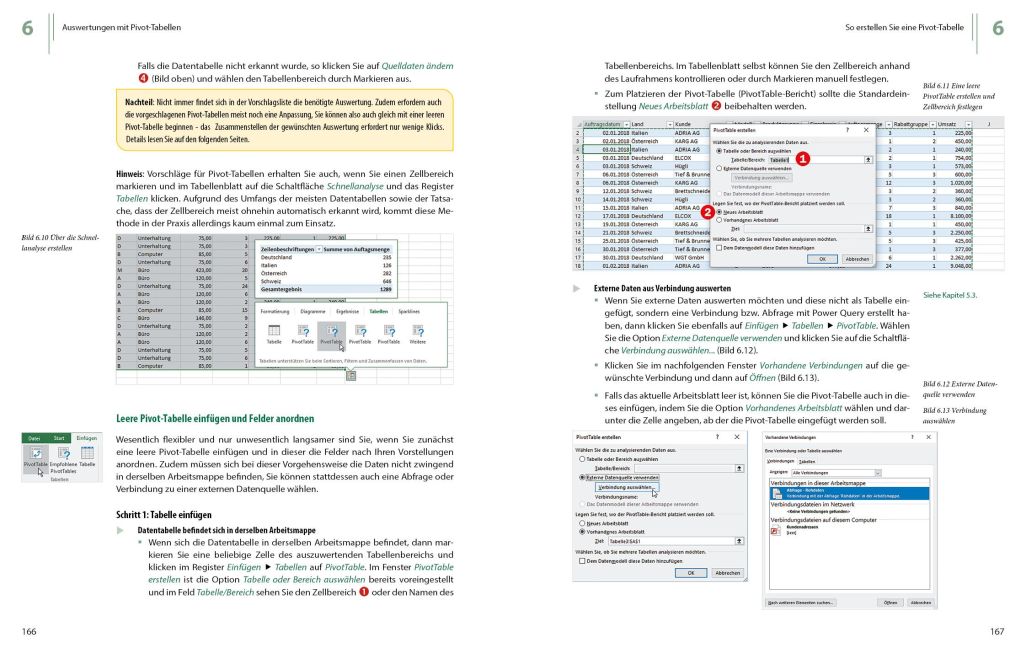
Task: Select the Kundenadressen connection file icon
Action: (x=776, y=530)
